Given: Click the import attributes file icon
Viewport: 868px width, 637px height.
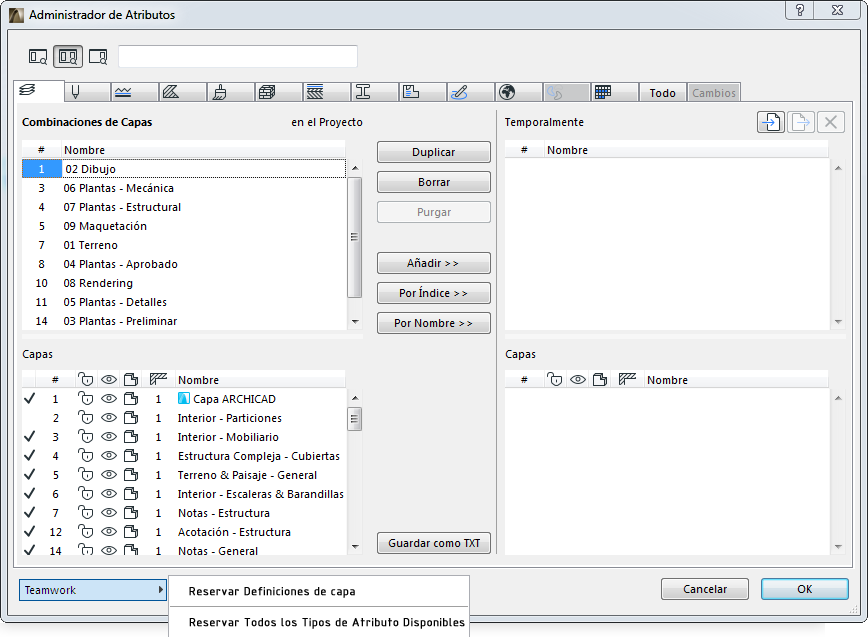Looking at the screenshot, I should click(x=771, y=122).
